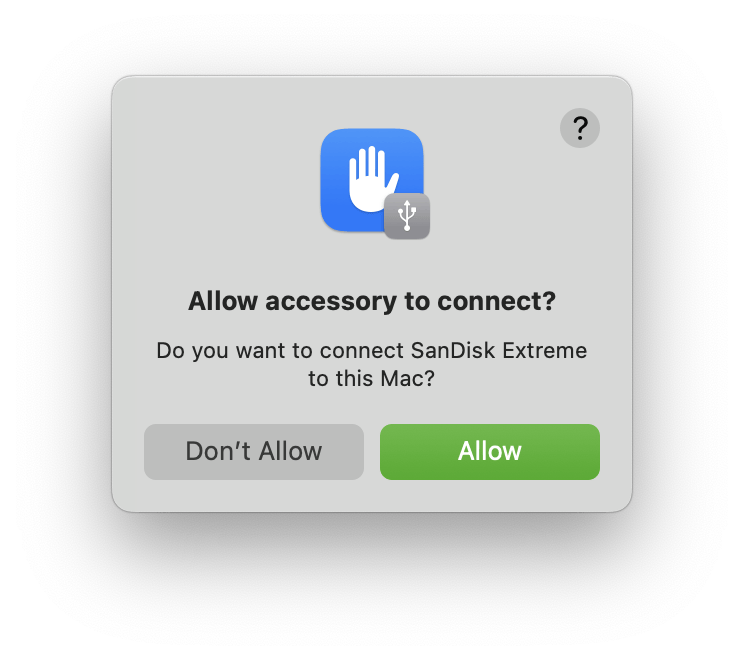Click the "Do you want to connect" text
The image size is (744, 660).
(x=280, y=351)
